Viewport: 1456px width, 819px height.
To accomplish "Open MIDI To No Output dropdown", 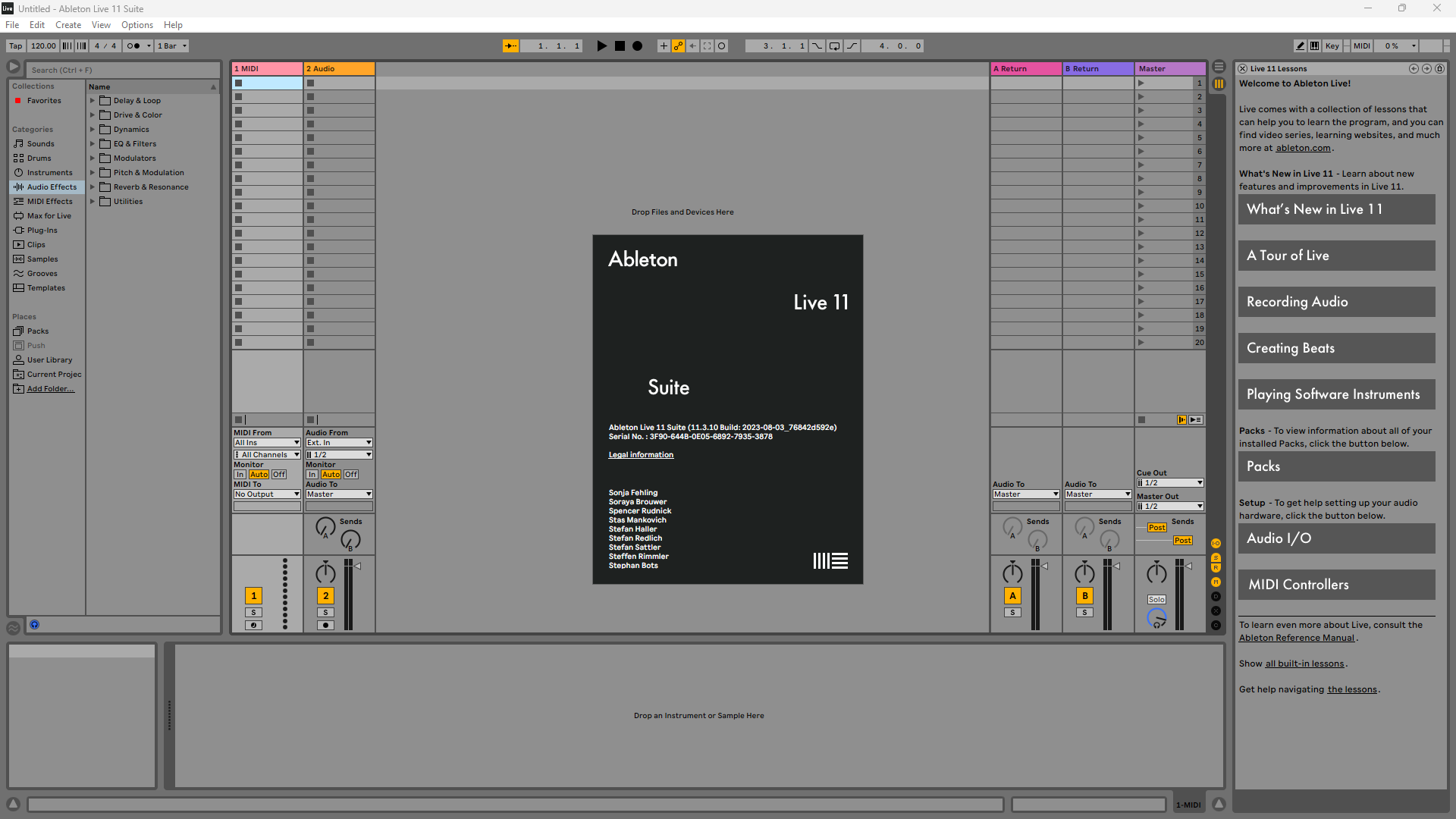I will pos(267,494).
